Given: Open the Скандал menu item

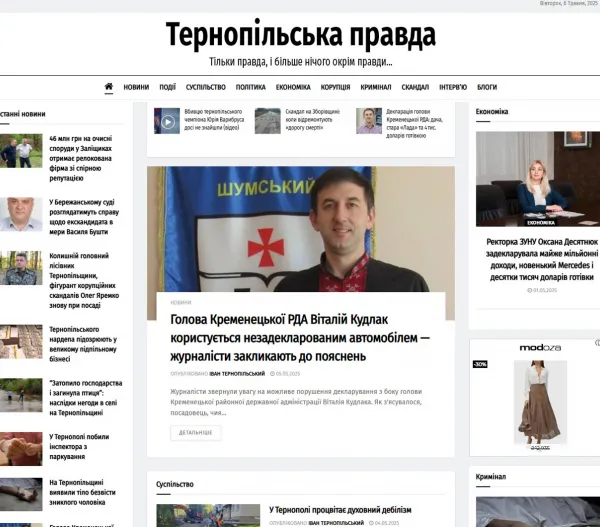Looking at the screenshot, I should (415, 87).
